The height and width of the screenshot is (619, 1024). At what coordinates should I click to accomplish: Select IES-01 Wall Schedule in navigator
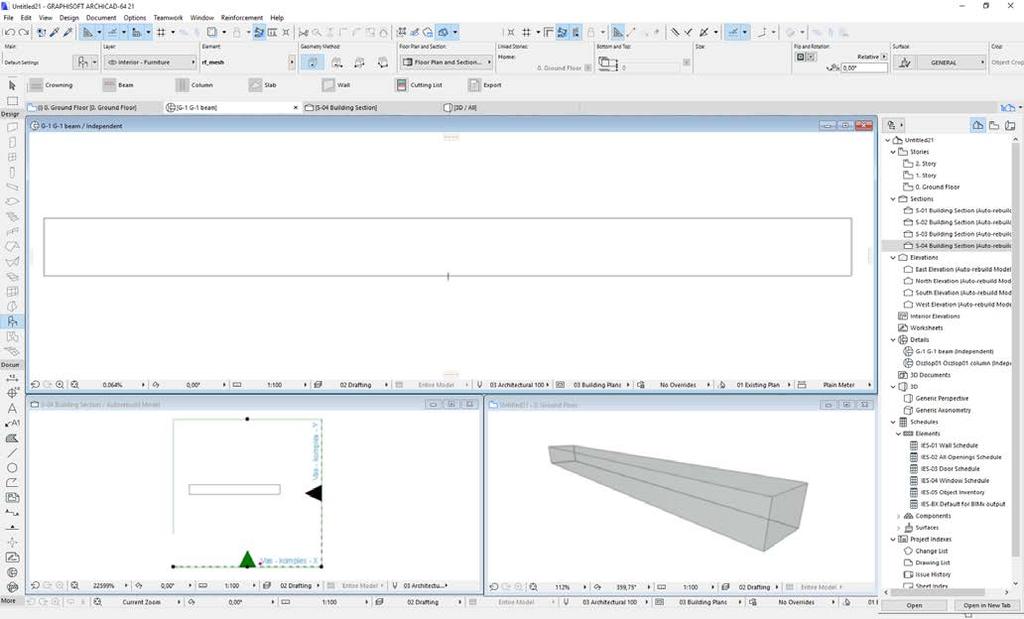click(x=949, y=445)
